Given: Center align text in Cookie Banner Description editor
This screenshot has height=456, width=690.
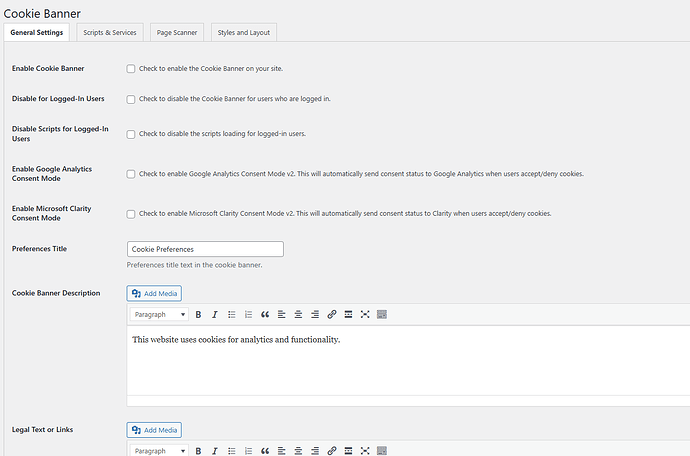Looking at the screenshot, I should 298,314.
